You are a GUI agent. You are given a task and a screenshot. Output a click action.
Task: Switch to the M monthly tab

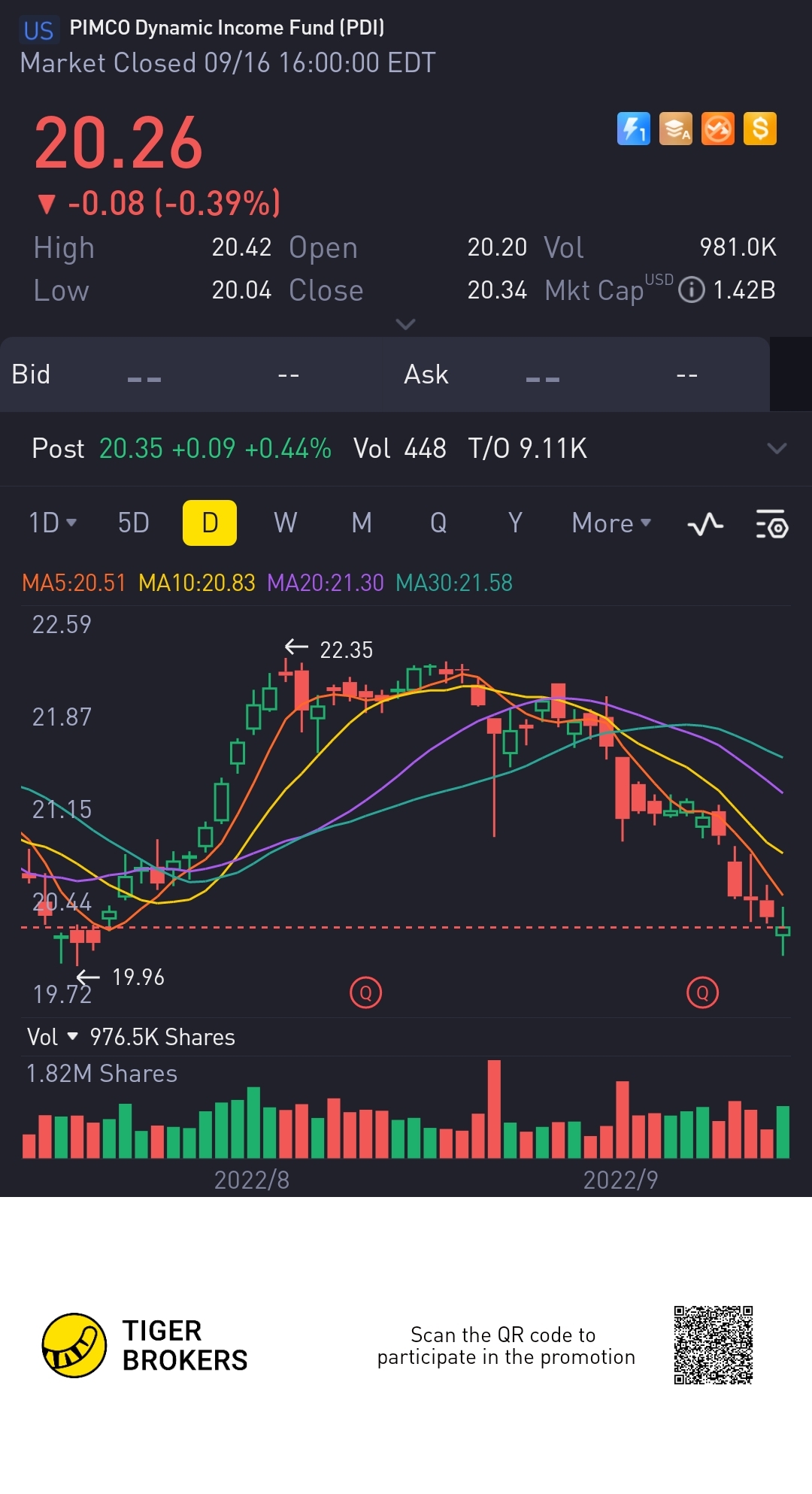pyautogui.click(x=362, y=523)
